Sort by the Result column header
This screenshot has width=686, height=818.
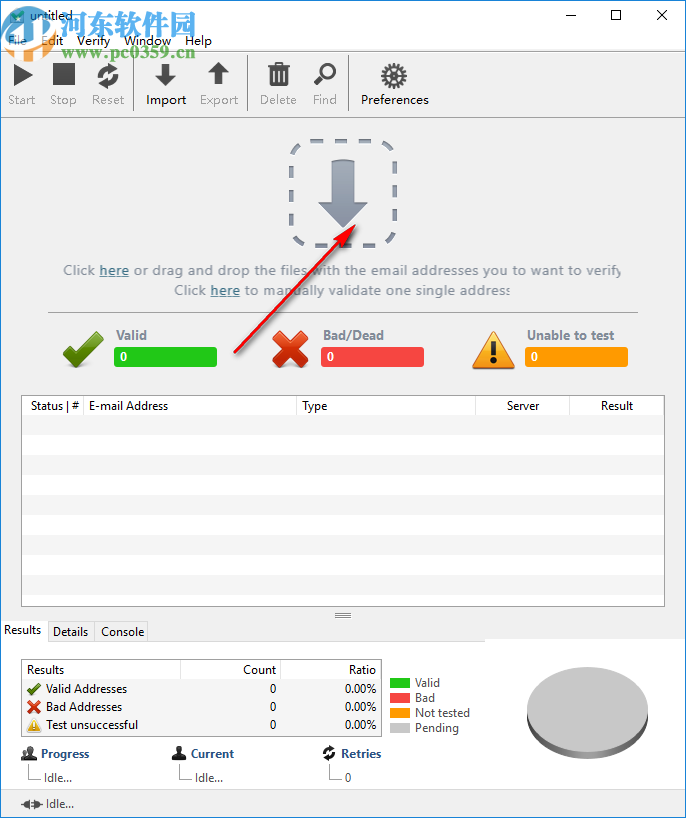click(x=617, y=406)
